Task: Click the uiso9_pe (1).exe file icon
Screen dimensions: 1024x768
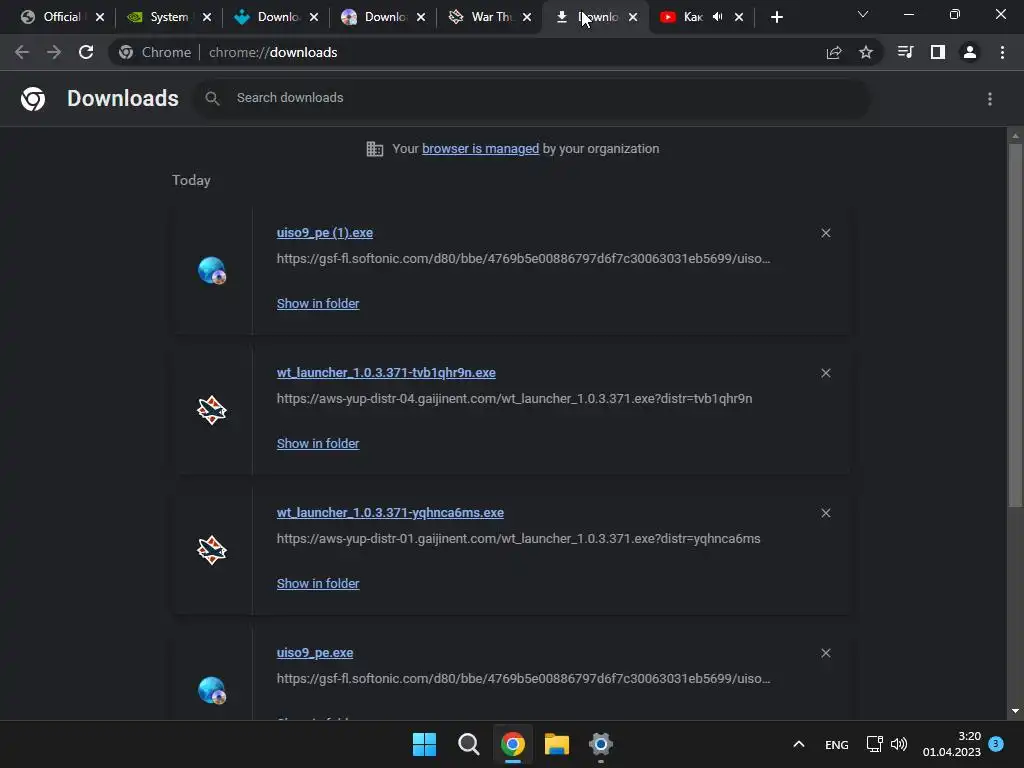Action: 212,270
